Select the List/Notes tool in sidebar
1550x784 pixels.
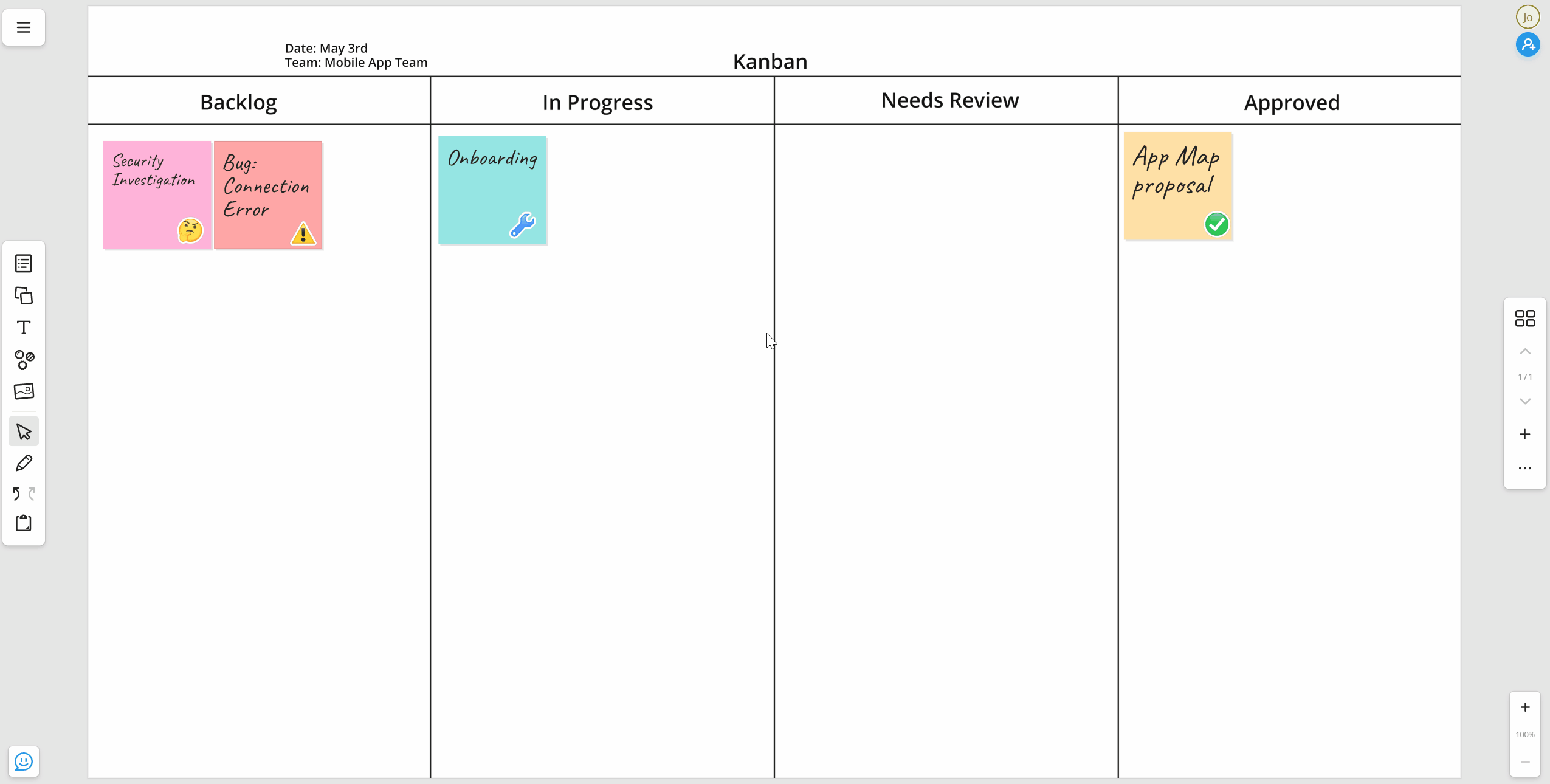tap(24, 263)
